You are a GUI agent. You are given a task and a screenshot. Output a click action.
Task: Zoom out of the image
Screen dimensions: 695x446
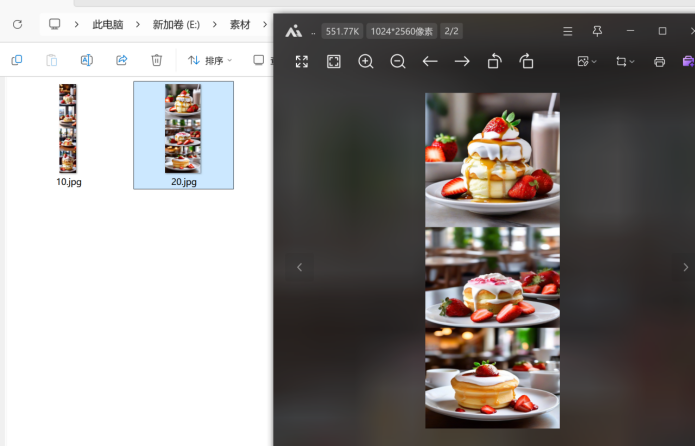pos(398,62)
